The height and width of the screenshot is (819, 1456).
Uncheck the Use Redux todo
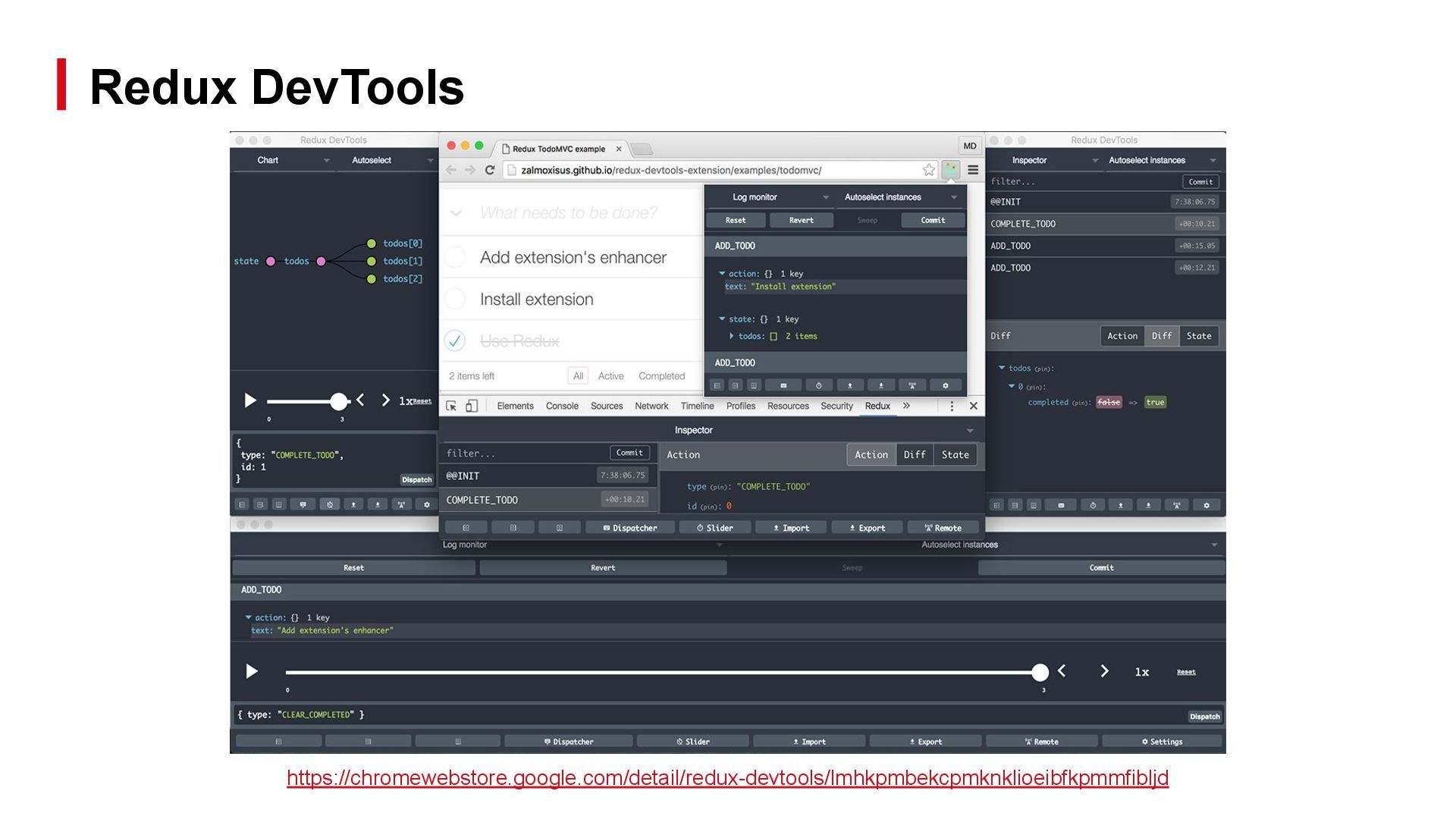point(455,340)
